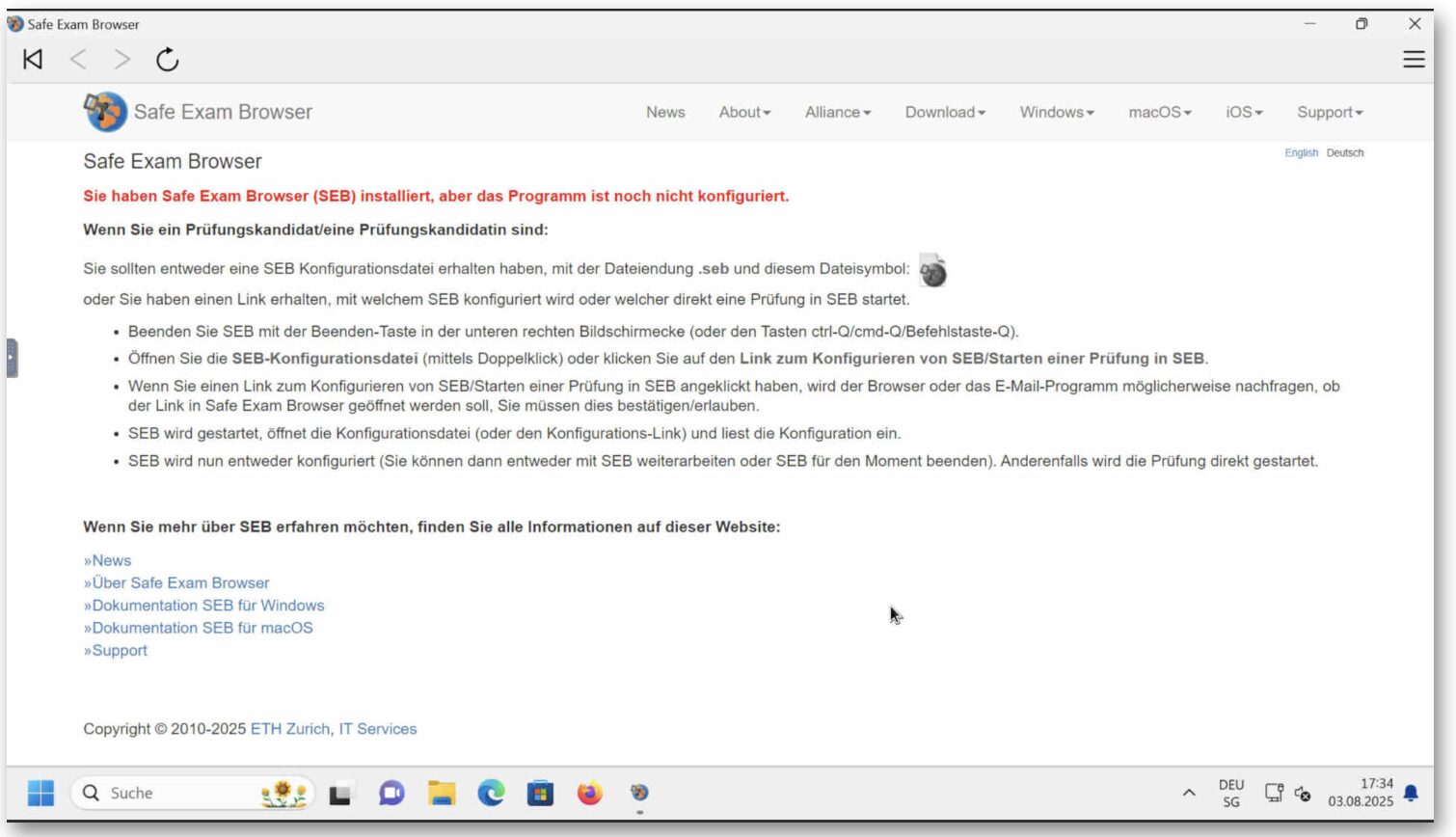
Task: Expand the Alliance dropdown menu
Action: click(x=838, y=112)
